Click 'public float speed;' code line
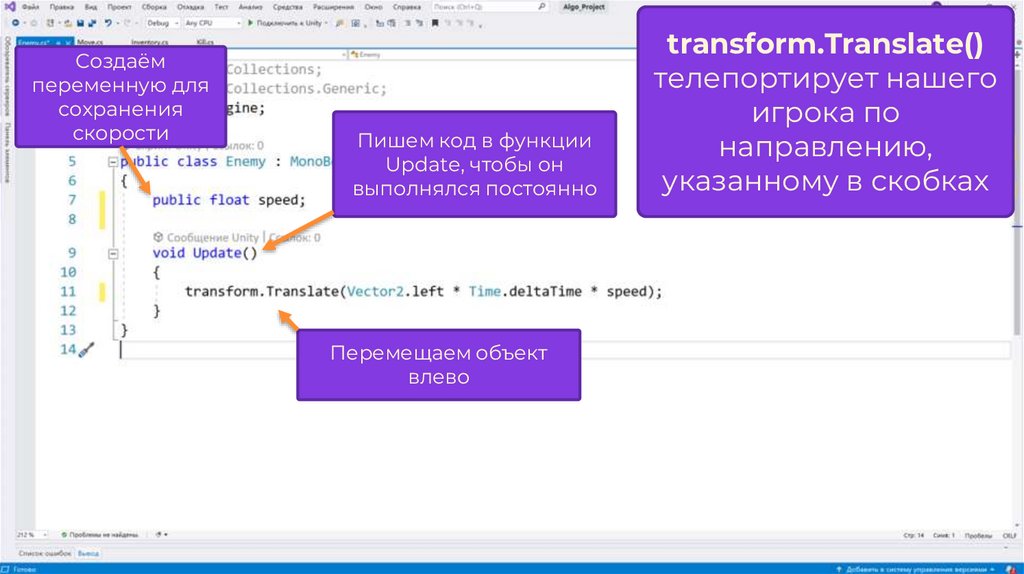This screenshot has height=574, width=1024. point(229,200)
